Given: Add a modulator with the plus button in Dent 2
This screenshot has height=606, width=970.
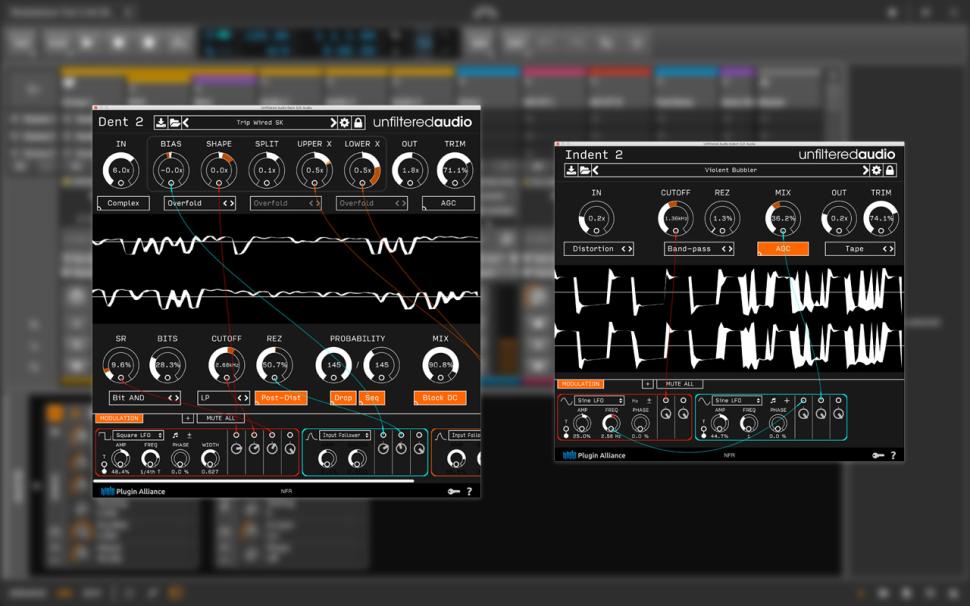Looking at the screenshot, I should click(x=187, y=418).
